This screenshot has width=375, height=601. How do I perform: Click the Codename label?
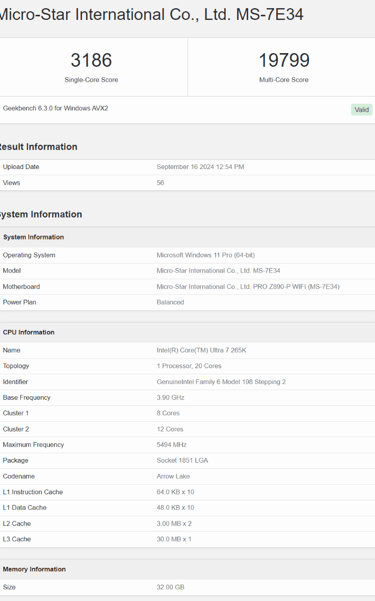[19, 476]
